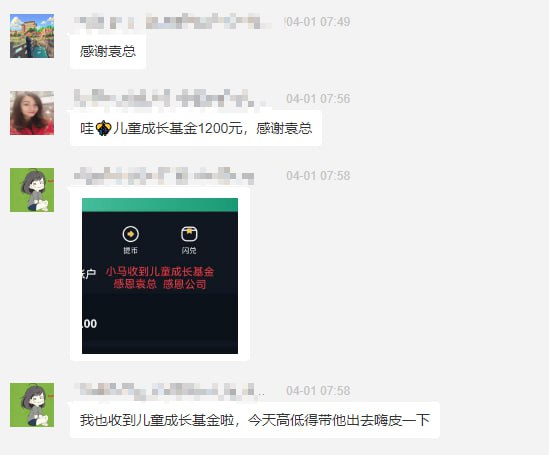549x455 pixels.
Task: Click the green banner atop the shared screenshot
Action: [x=160, y=205]
